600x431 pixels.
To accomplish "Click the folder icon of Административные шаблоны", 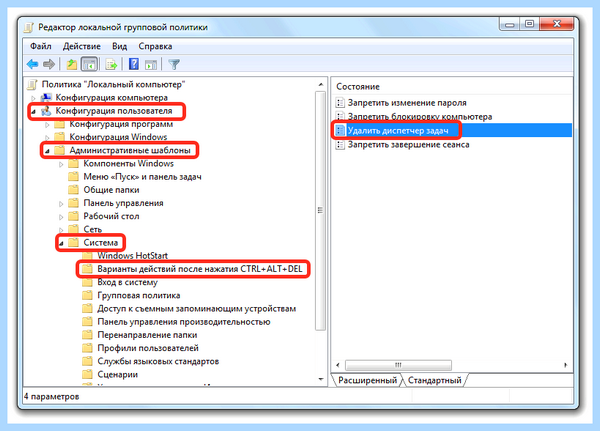I will [x=60, y=150].
